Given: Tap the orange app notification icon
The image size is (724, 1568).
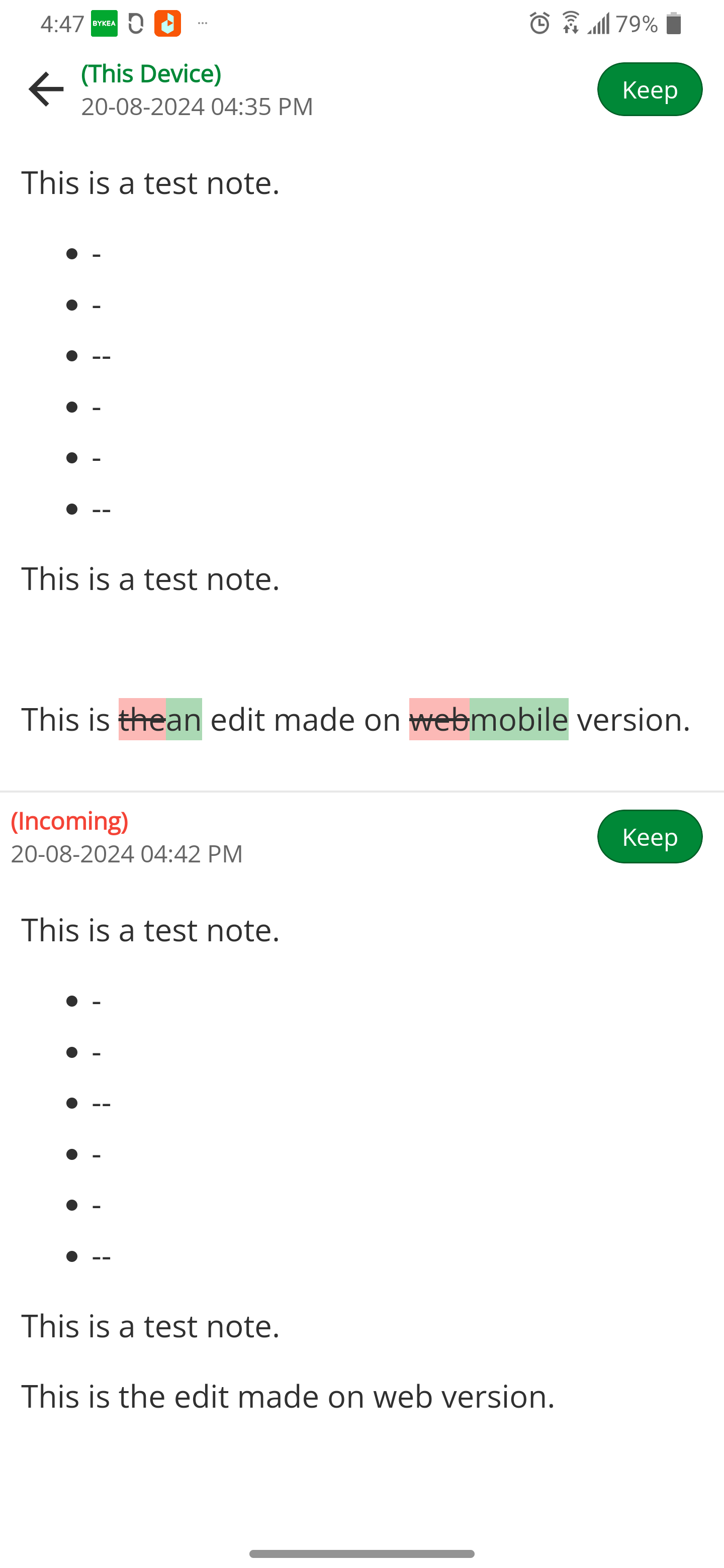Looking at the screenshot, I should (x=167, y=24).
